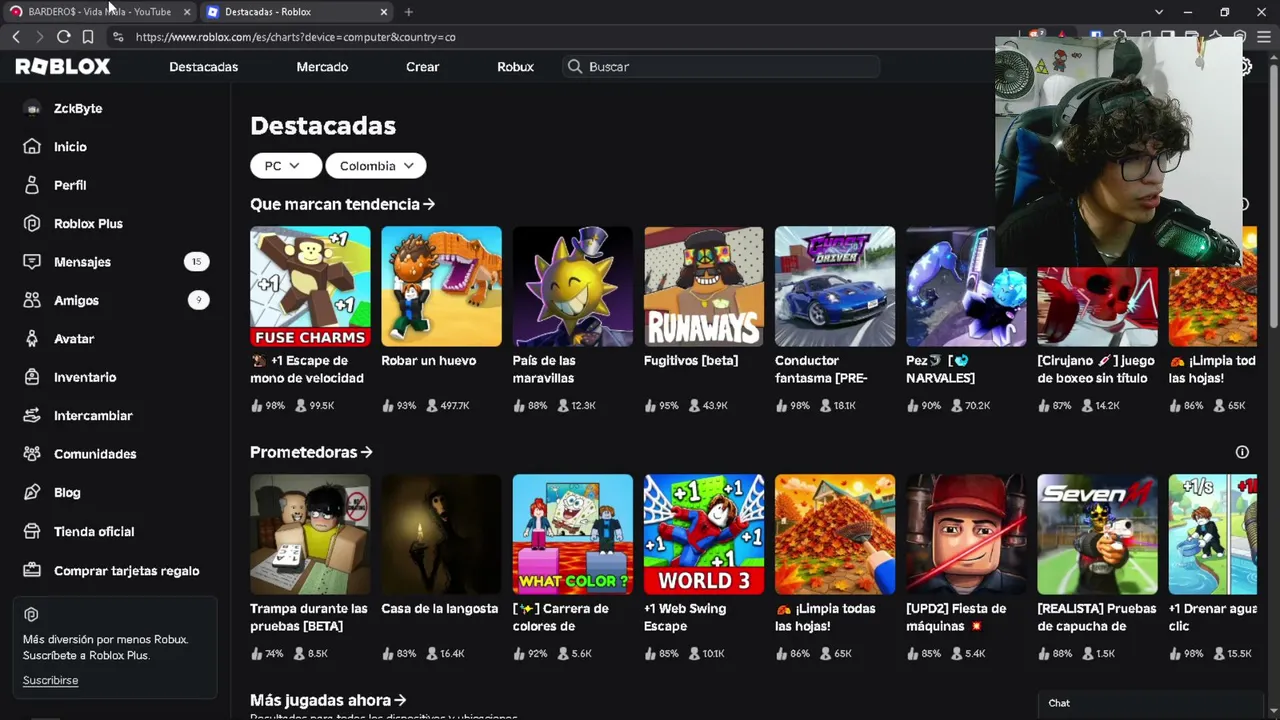
Task: Open the Prometedoras section link
Action: 311,452
